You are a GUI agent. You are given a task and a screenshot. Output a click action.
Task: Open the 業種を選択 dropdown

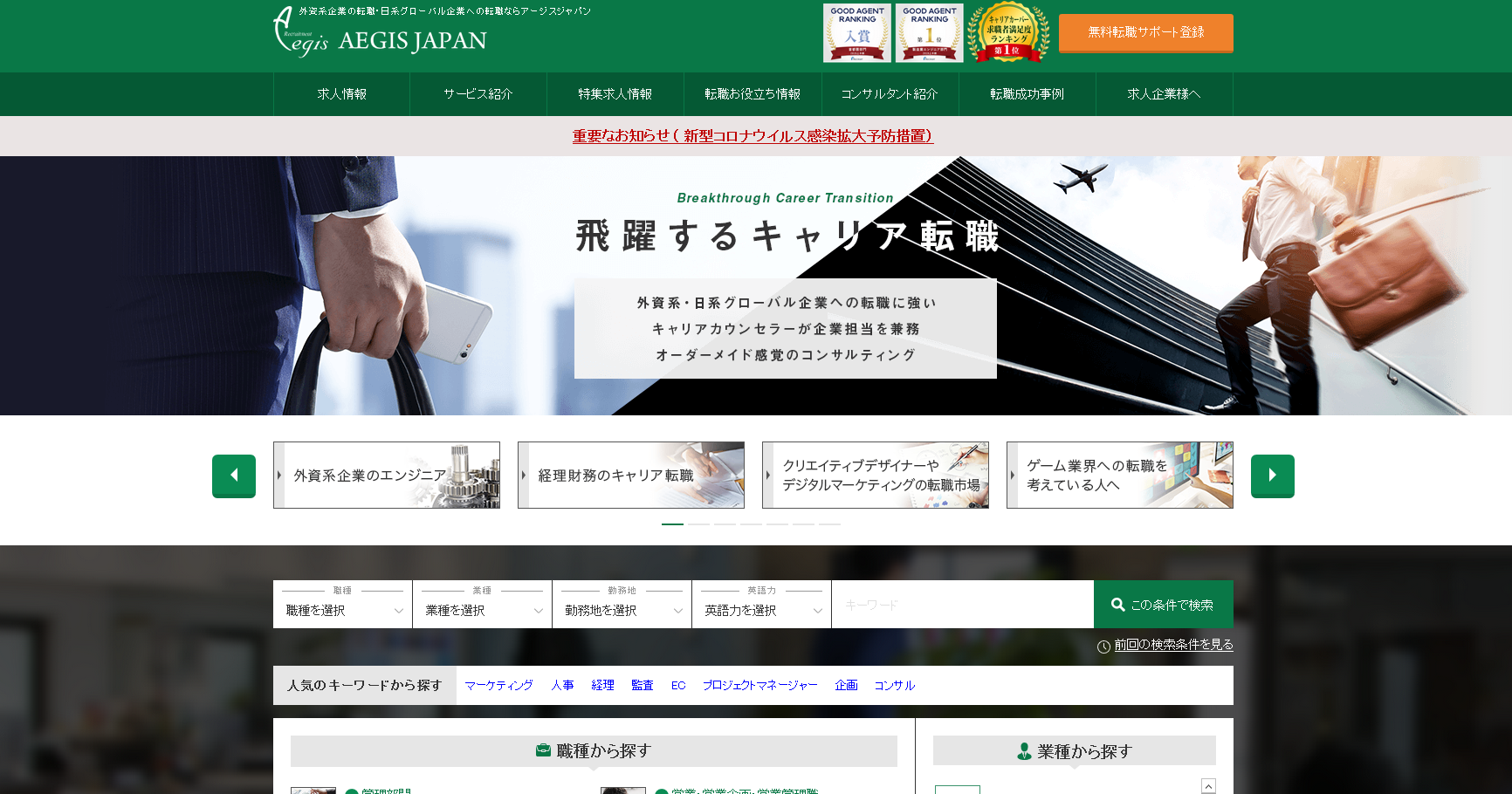click(482, 609)
